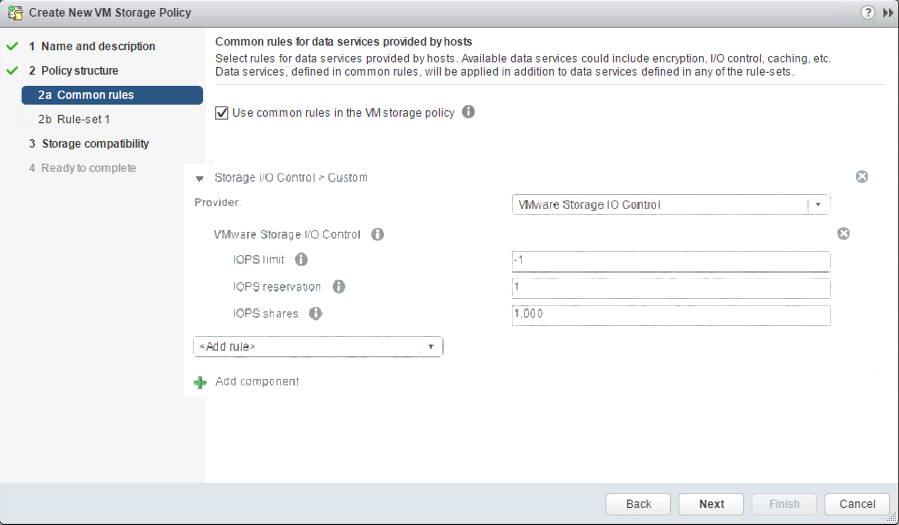899x525 pixels.
Task: Click the IOPS limit input field
Action: click(x=670, y=261)
